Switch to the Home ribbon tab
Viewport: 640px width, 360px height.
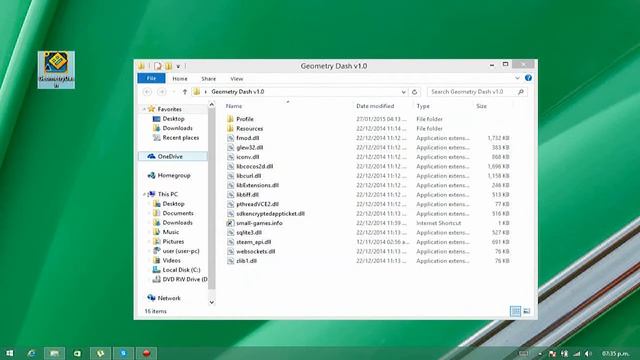point(180,78)
